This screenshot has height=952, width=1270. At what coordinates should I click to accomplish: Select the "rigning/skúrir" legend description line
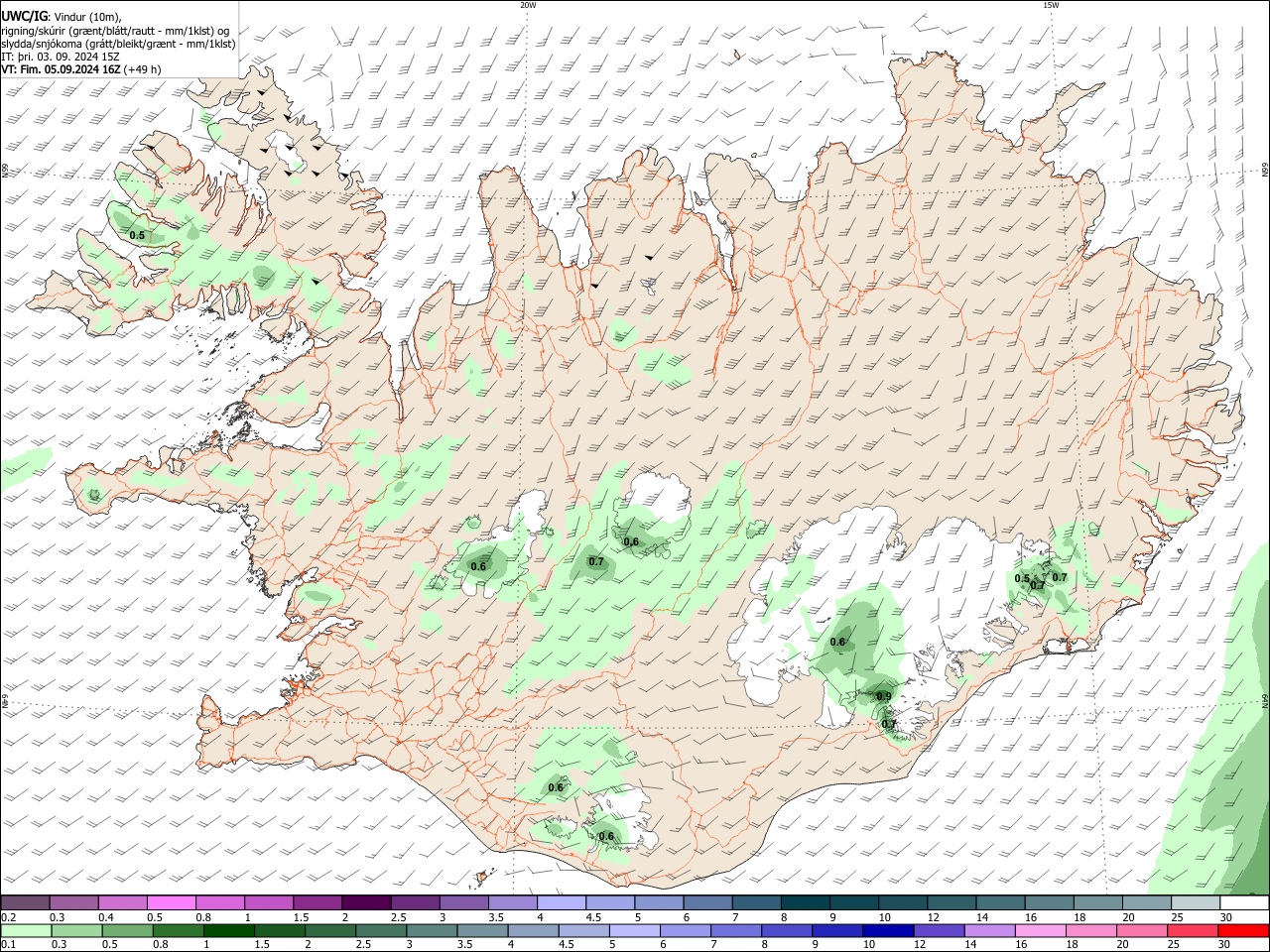115,30
